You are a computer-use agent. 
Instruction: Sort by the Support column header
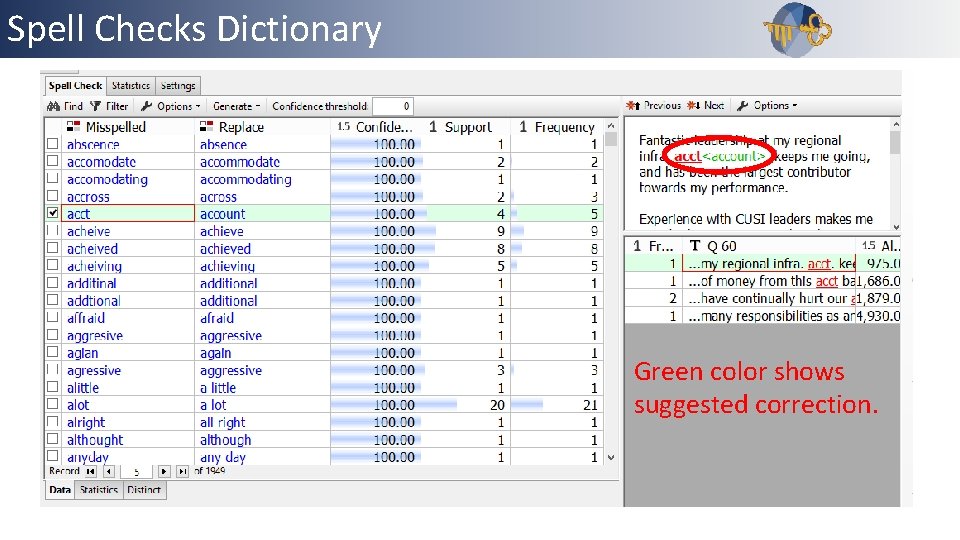[467, 127]
